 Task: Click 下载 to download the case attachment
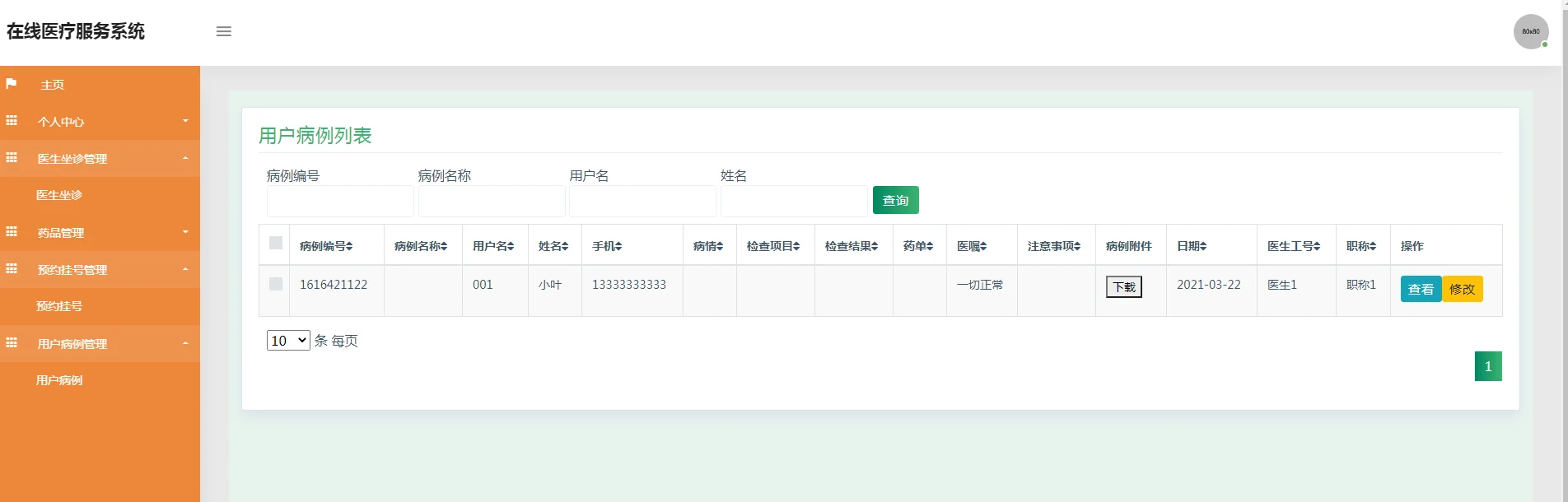coord(1124,286)
